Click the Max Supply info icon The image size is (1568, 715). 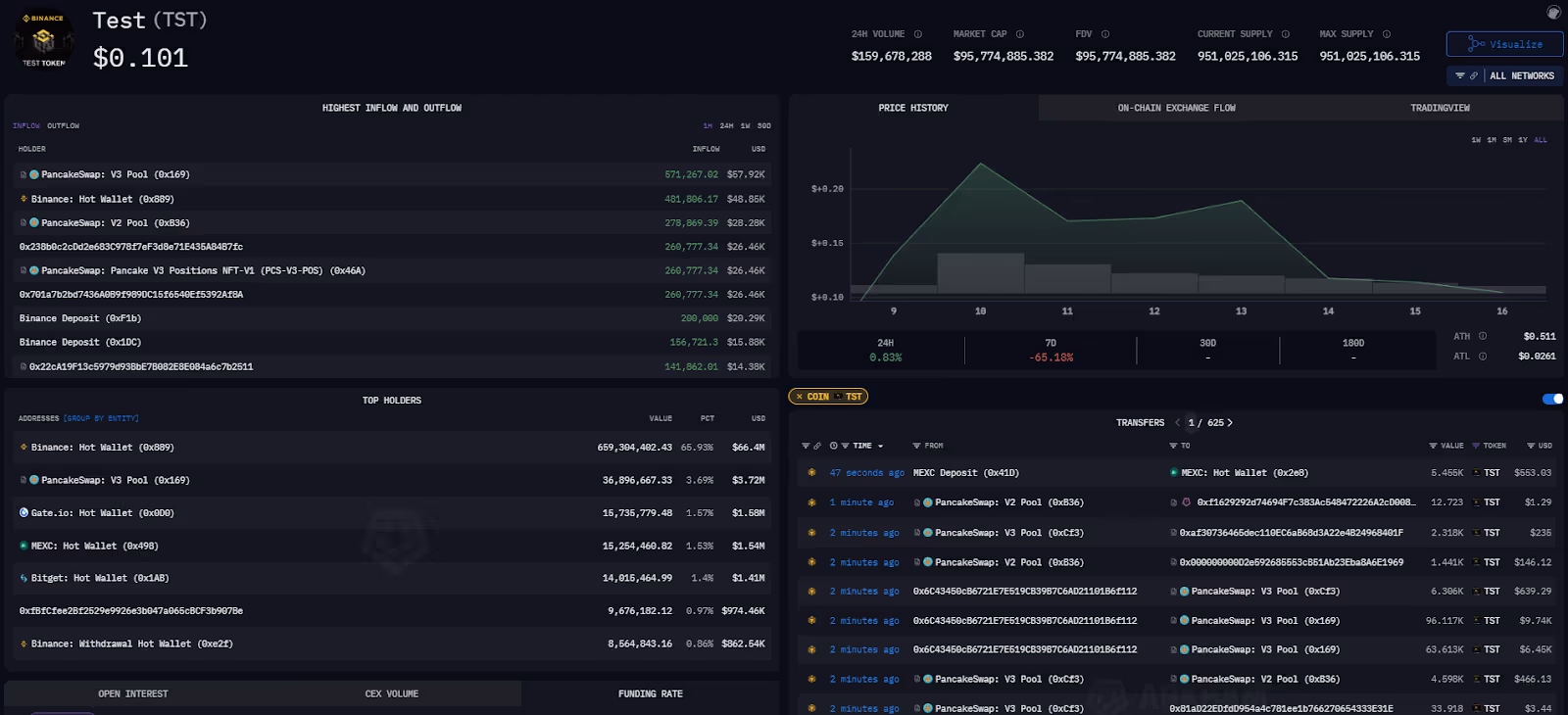pos(1387,34)
